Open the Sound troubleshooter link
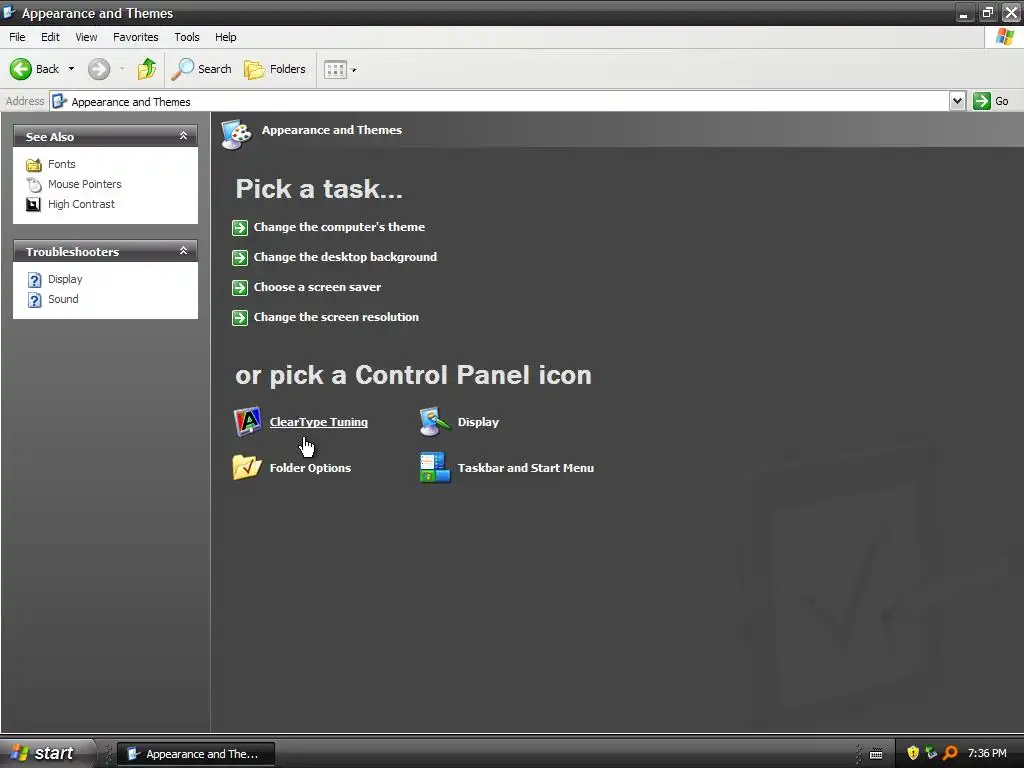 click(x=63, y=299)
